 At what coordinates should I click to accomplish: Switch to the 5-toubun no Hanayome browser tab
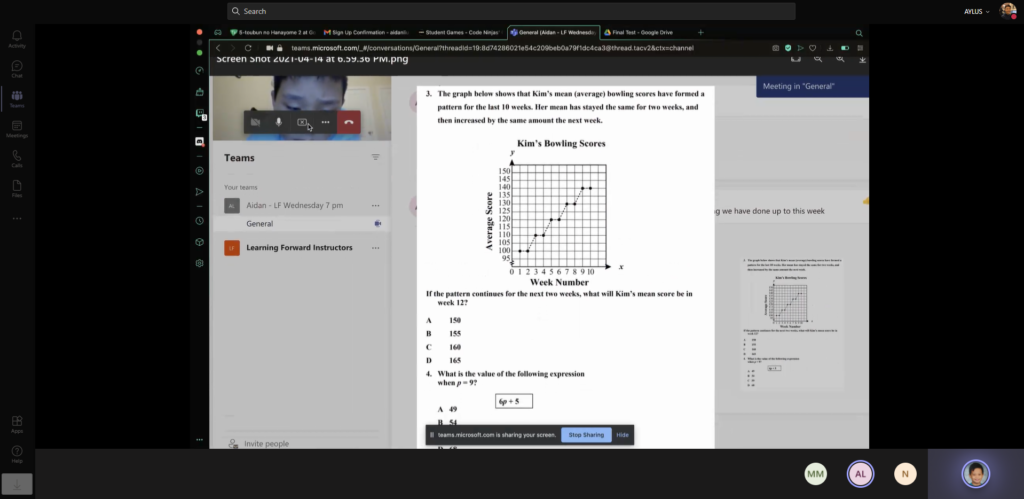click(x=272, y=33)
